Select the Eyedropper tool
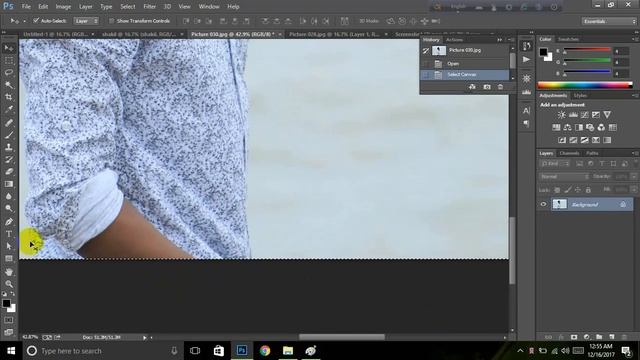This screenshot has width=640, height=360. coord(9,109)
